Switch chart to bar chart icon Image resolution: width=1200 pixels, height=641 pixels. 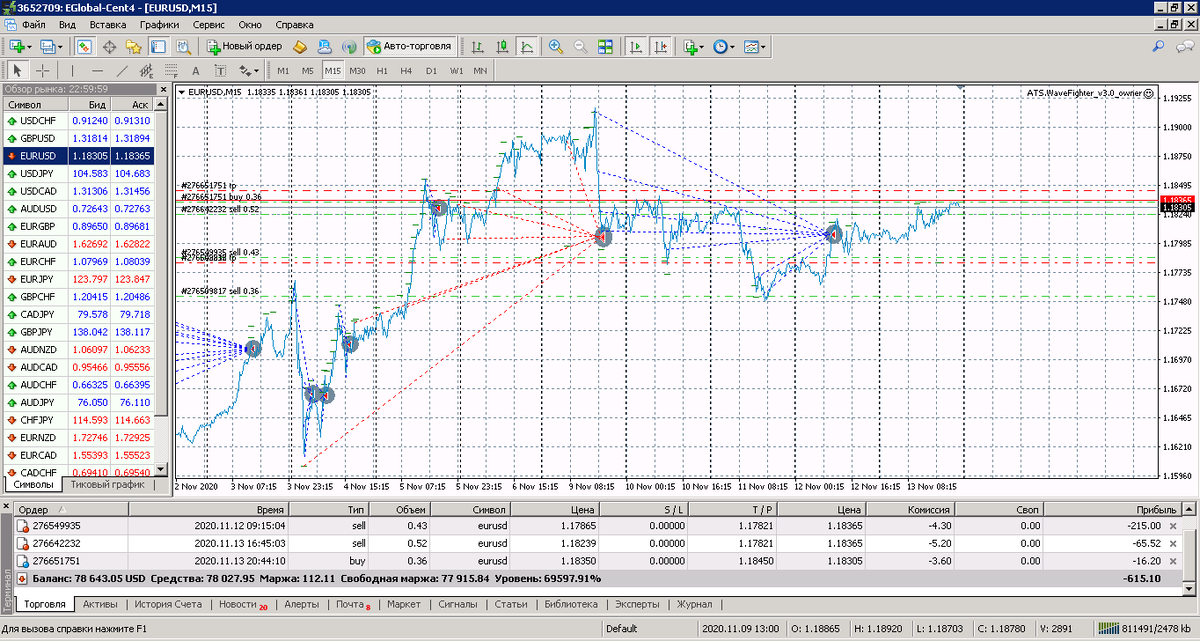point(478,46)
